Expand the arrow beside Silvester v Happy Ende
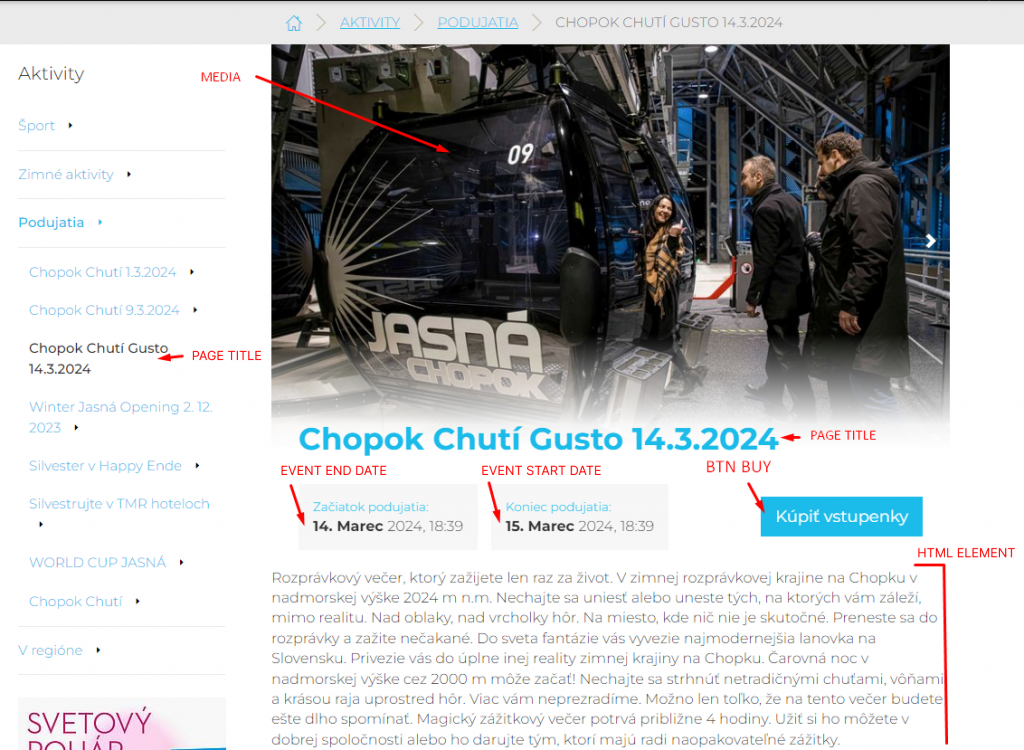Screen dimensions: 1024x750 (x=197, y=466)
